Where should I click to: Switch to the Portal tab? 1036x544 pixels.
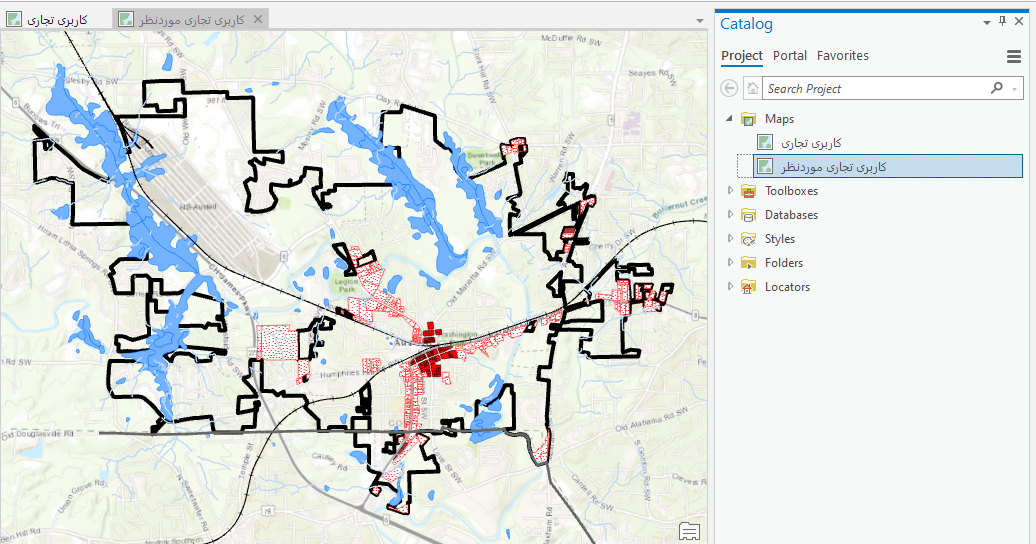790,56
